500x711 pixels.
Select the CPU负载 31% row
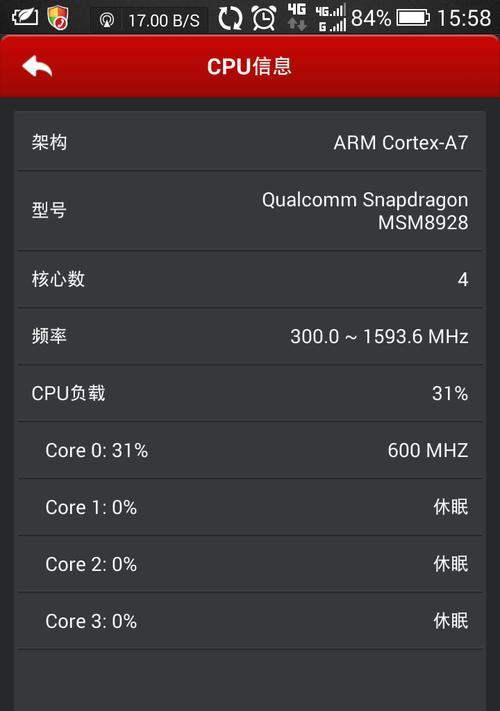pos(250,393)
